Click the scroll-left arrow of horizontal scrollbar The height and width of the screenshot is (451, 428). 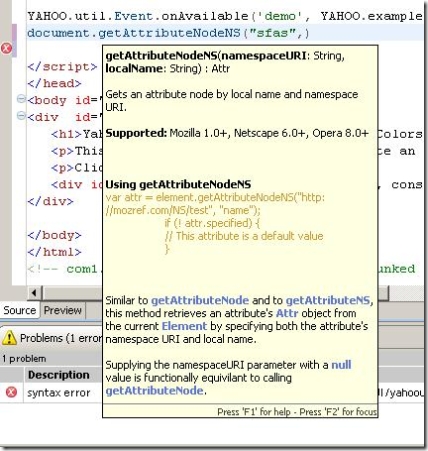pos(34,293)
